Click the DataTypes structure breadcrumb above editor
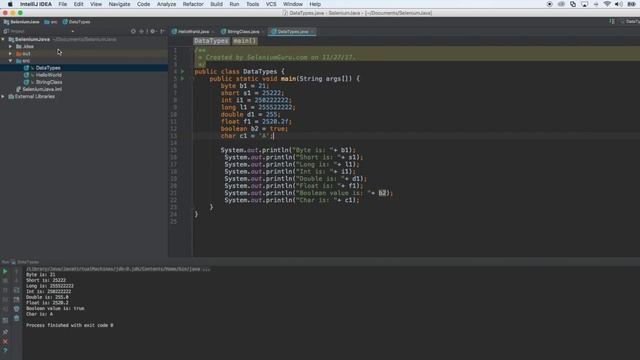The height and width of the screenshot is (360, 640). pos(211,41)
